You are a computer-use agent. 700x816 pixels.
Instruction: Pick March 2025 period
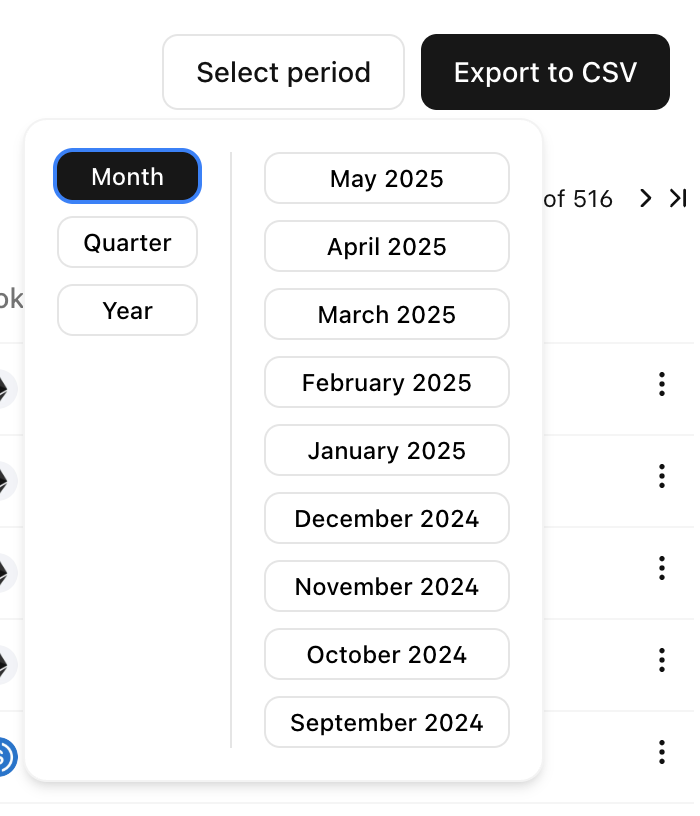(387, 314)
